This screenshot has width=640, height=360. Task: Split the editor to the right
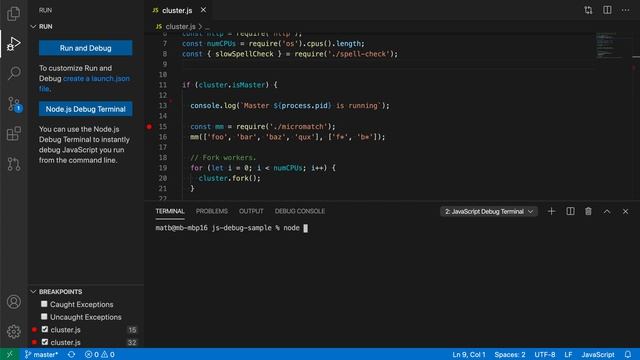point(607,10)
